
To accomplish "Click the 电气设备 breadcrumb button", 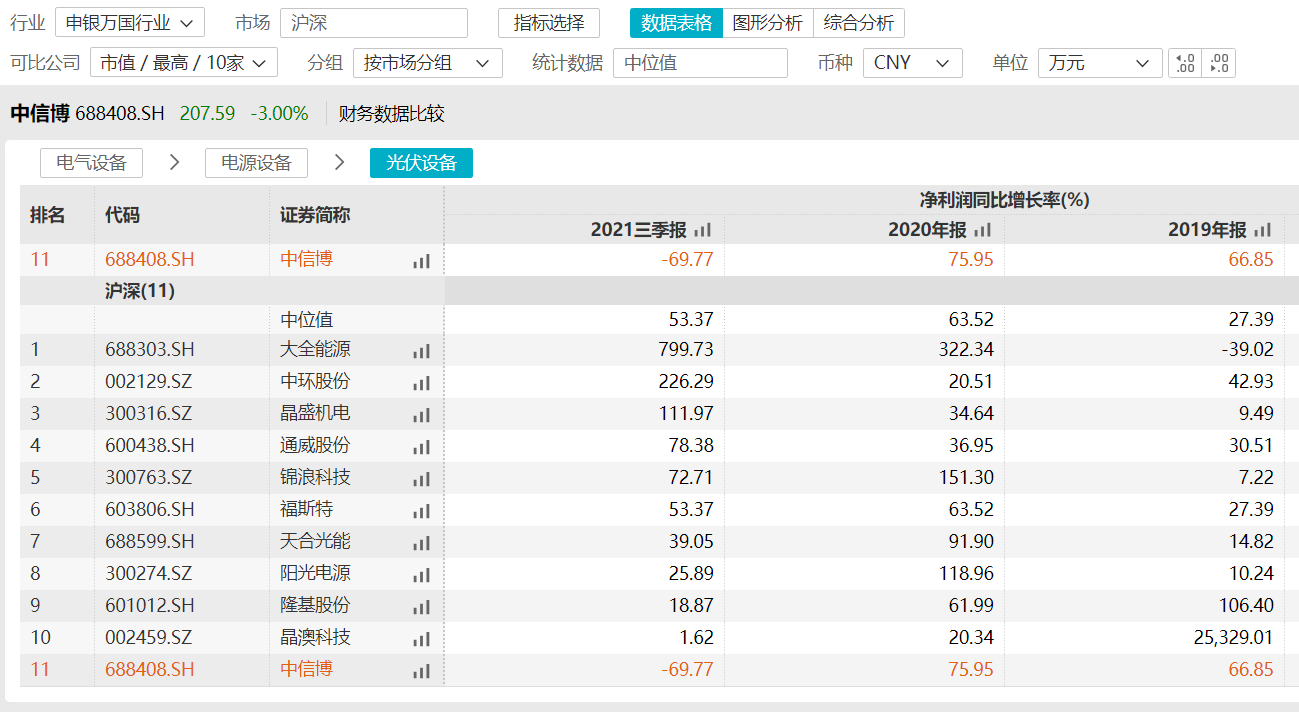I will tap(91, 163).
